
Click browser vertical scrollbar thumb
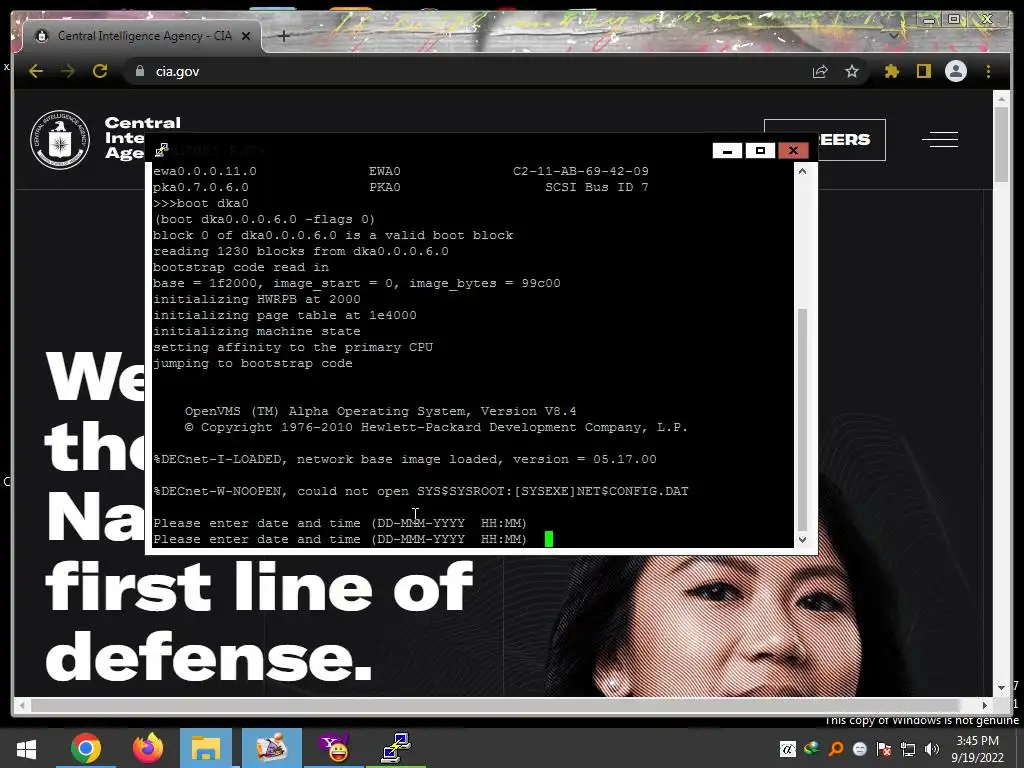(x=1001, y=144)
